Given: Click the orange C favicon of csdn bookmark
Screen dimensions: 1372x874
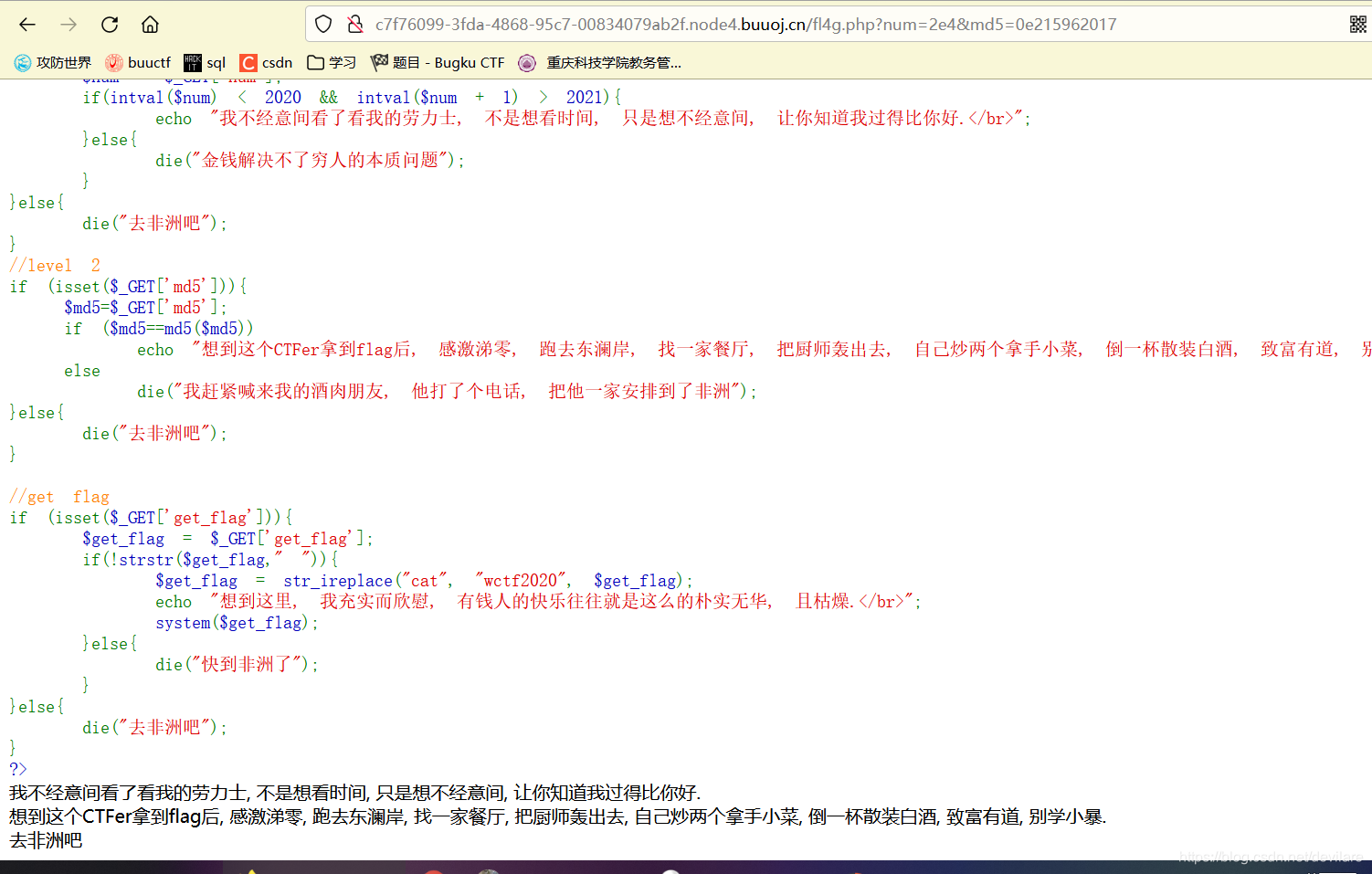Looking at the screenshot, I should point(248,62).
